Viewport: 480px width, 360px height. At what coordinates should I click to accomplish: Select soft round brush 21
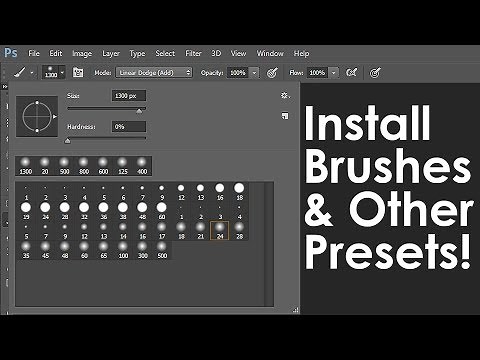(201, 231)
